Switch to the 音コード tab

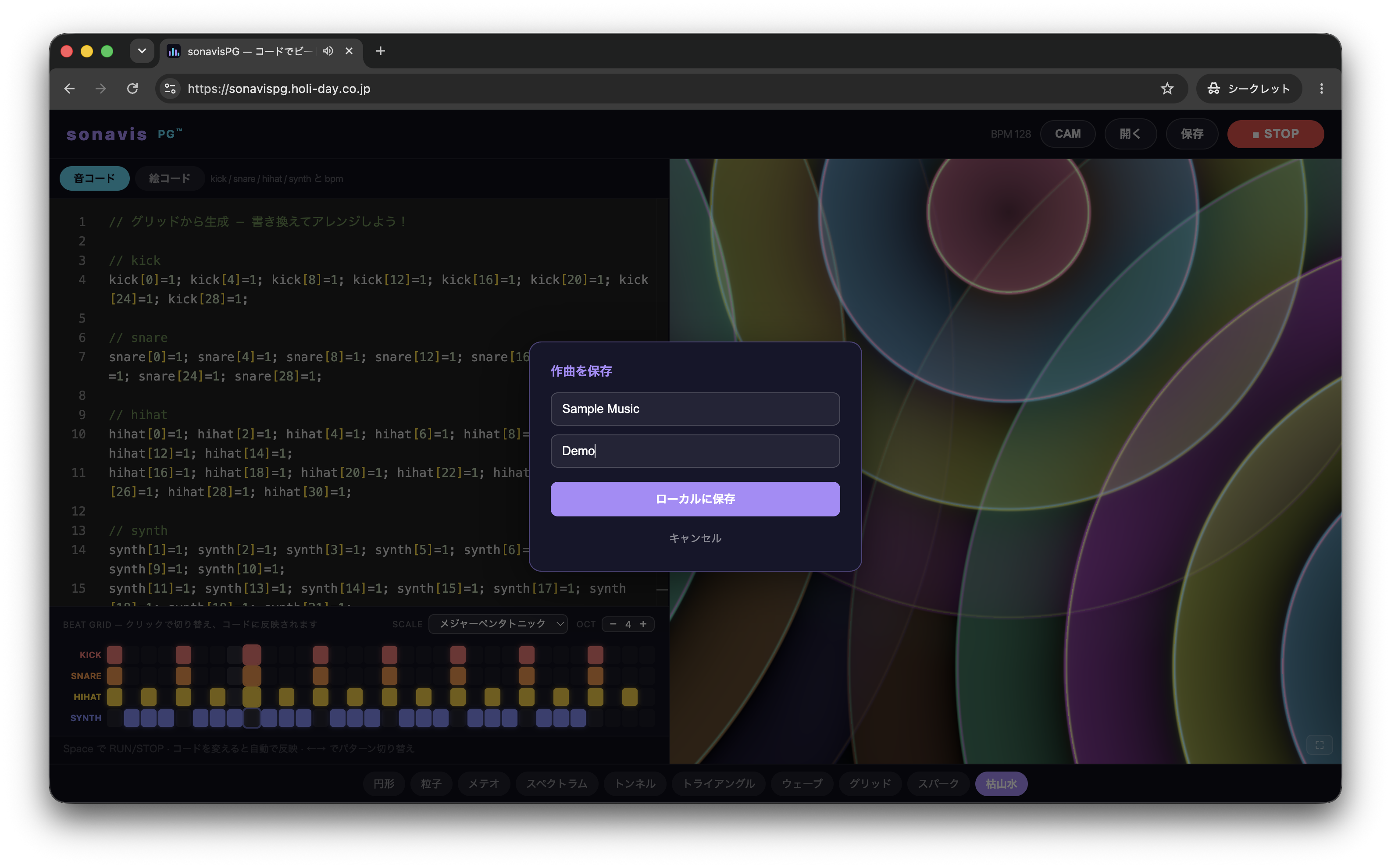coord(94,178)
